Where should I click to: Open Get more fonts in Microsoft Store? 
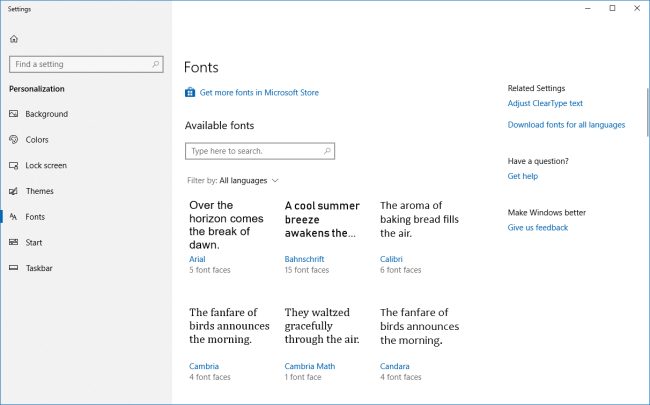259,93
